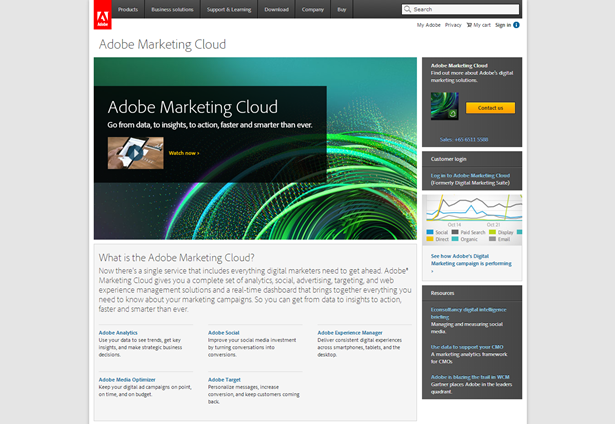
Task: Open the Privacy link
Action: (x=453, y=25)
